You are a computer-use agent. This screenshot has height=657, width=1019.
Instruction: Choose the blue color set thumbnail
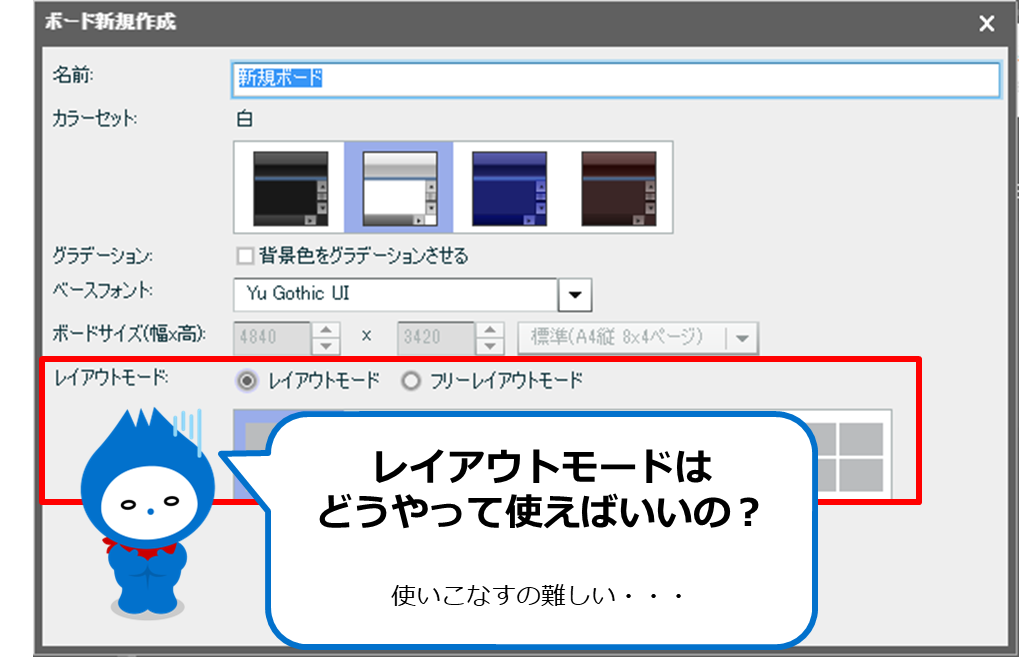pyautogui.click(x=509, y=187)
